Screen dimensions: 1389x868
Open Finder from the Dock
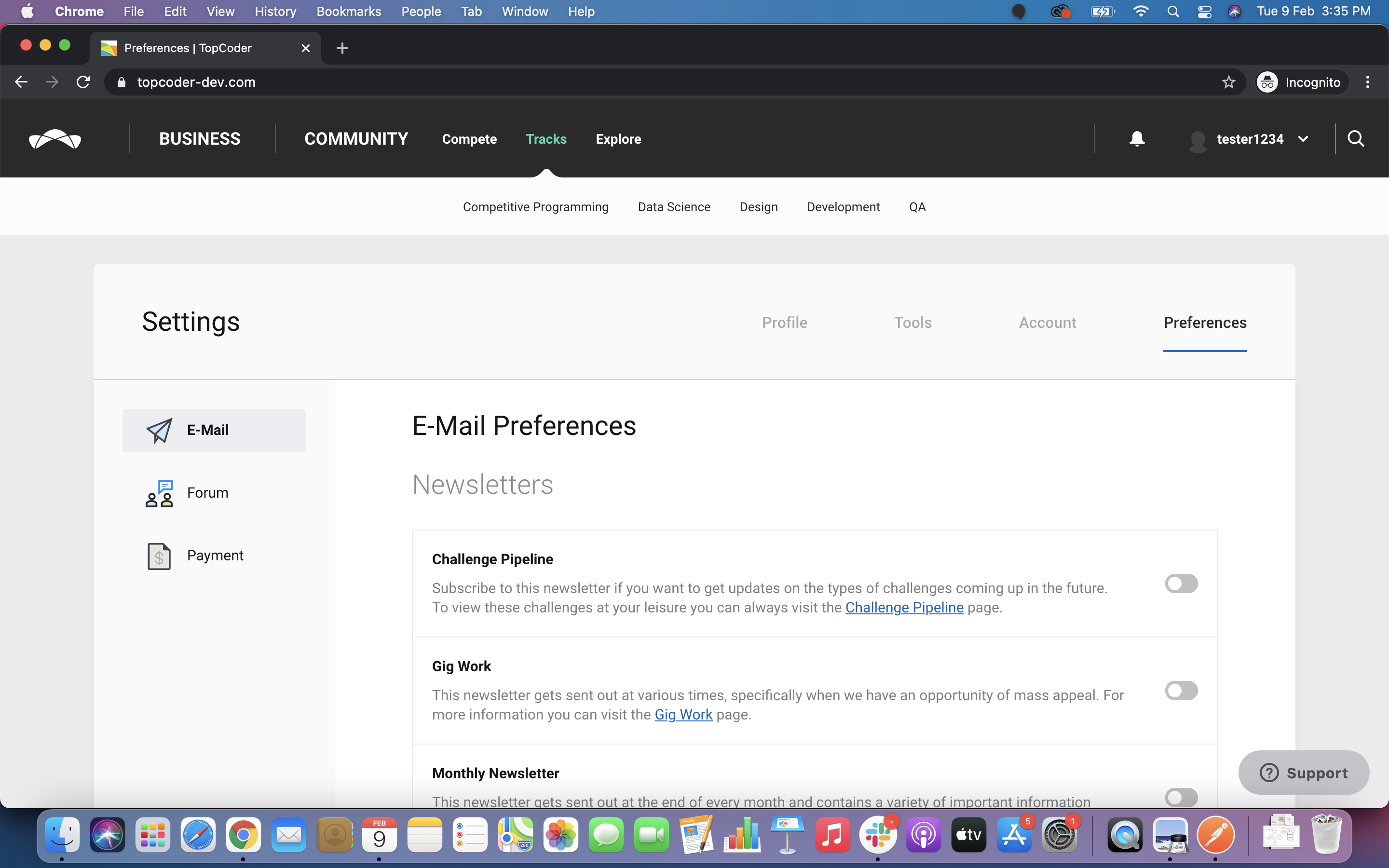click(x=62, y=835)
